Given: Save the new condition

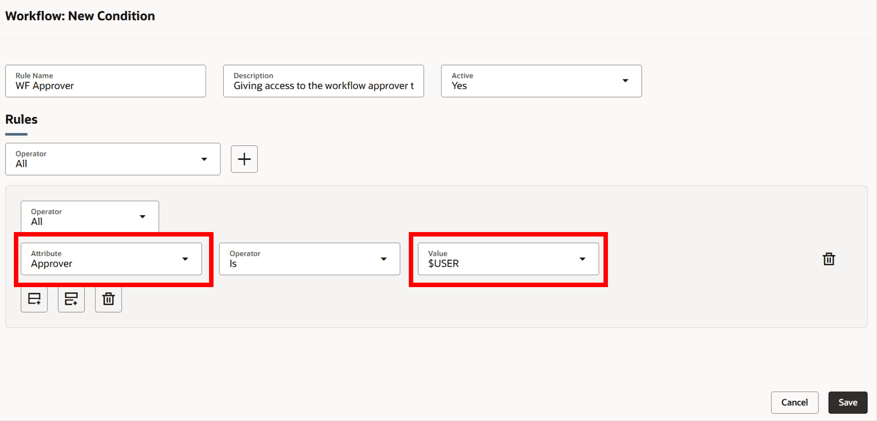Looking at the screenshot, I should [847, 403].
